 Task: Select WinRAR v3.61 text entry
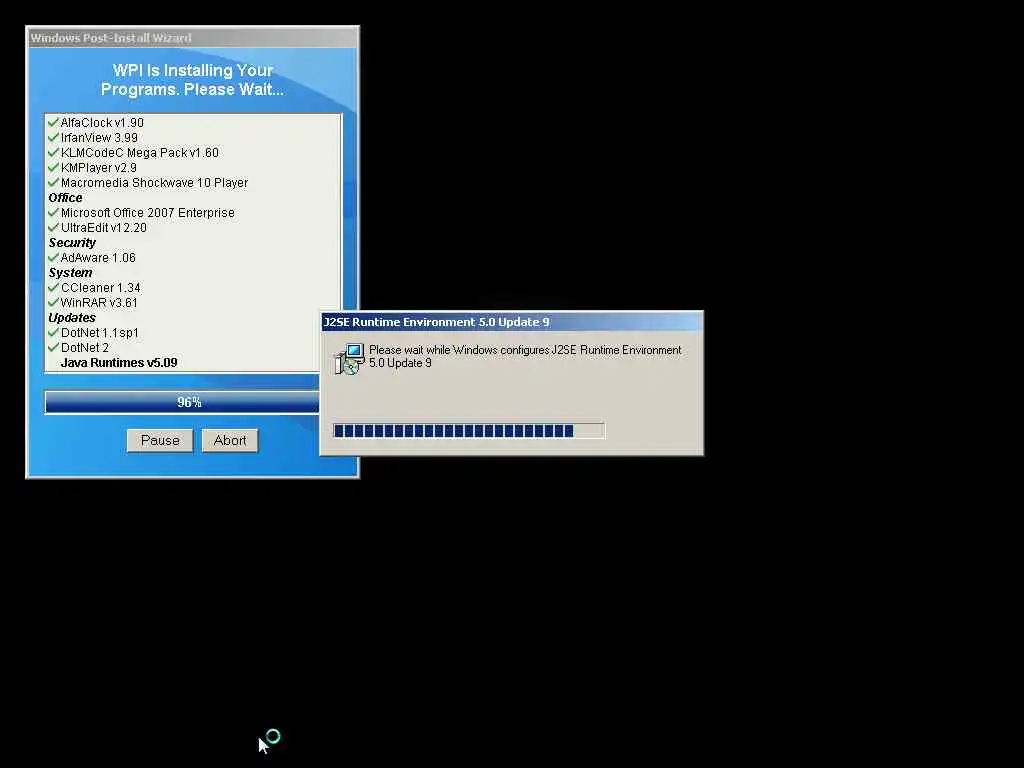[99, 303]
